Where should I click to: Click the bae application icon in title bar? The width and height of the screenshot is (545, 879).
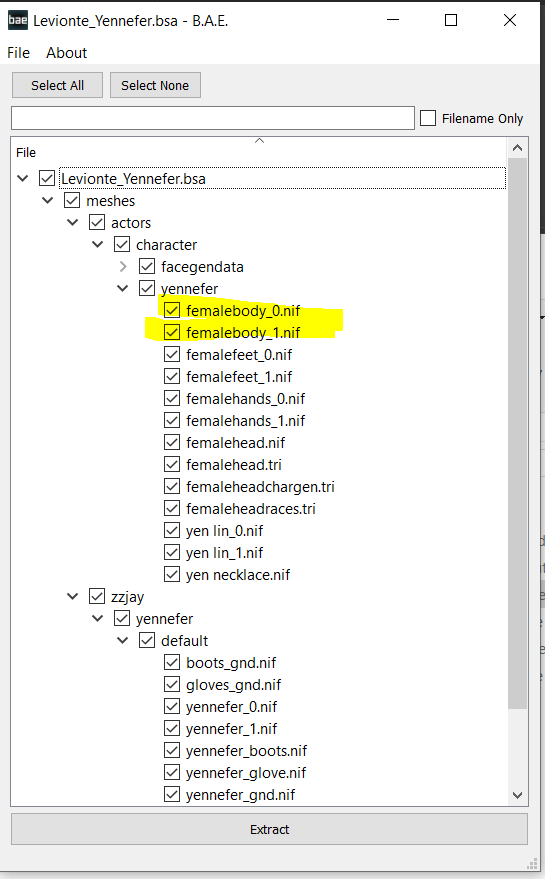pyautogui.click(x=17, y=21)
